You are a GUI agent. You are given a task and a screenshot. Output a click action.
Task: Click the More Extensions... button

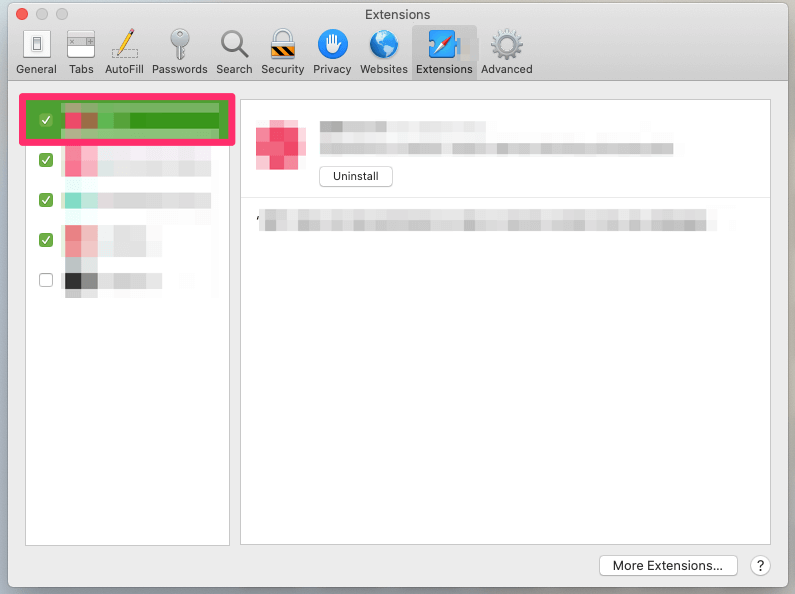(x=667, y=565)
